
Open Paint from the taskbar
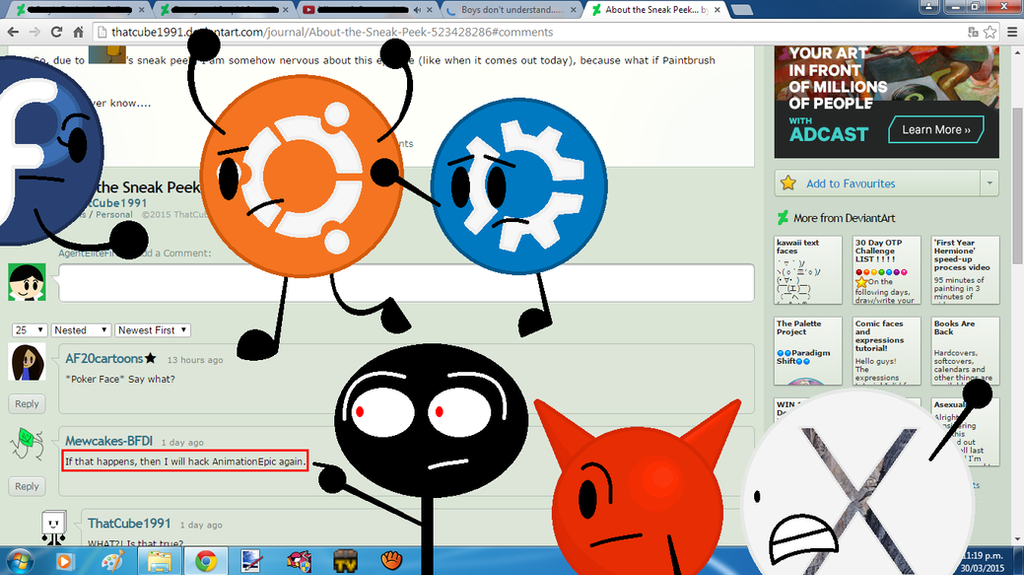pyautogui.click(x=112, y=561)
